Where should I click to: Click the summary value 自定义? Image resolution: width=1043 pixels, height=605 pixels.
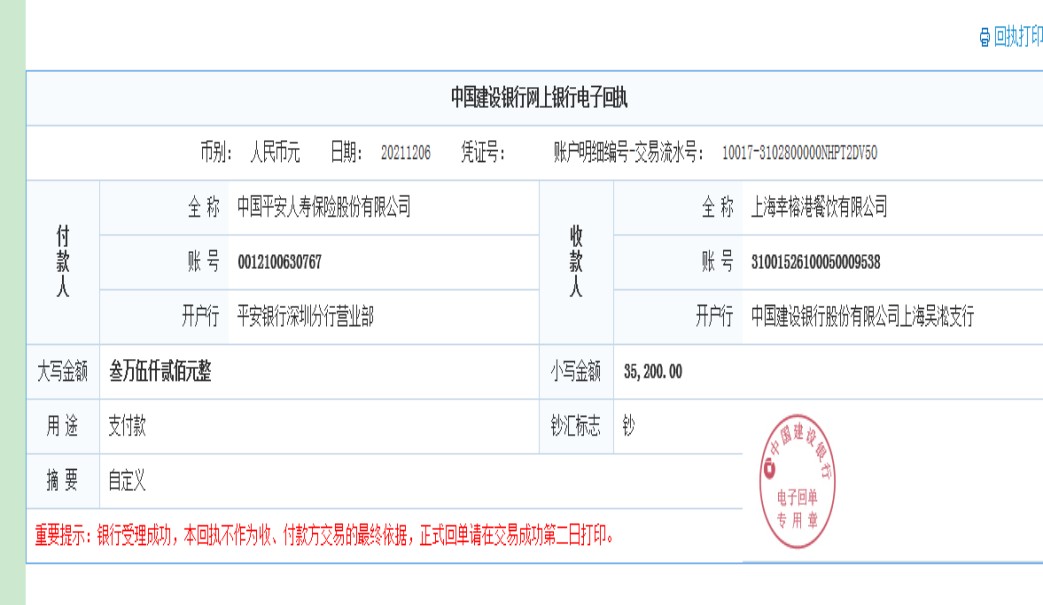tap(127, 482)
